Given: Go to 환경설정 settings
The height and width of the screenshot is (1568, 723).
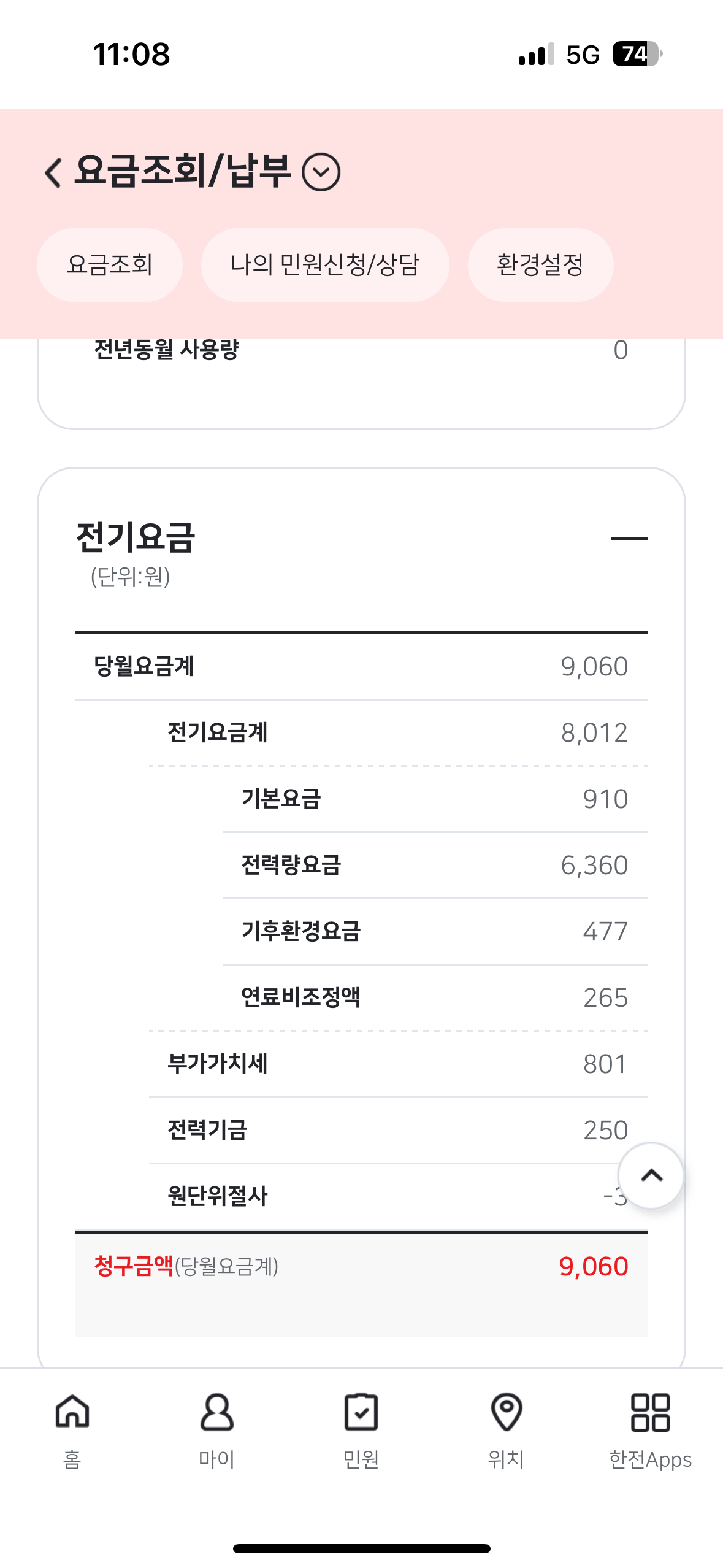Looking at the screenshot, I should (x=540, y=265).
